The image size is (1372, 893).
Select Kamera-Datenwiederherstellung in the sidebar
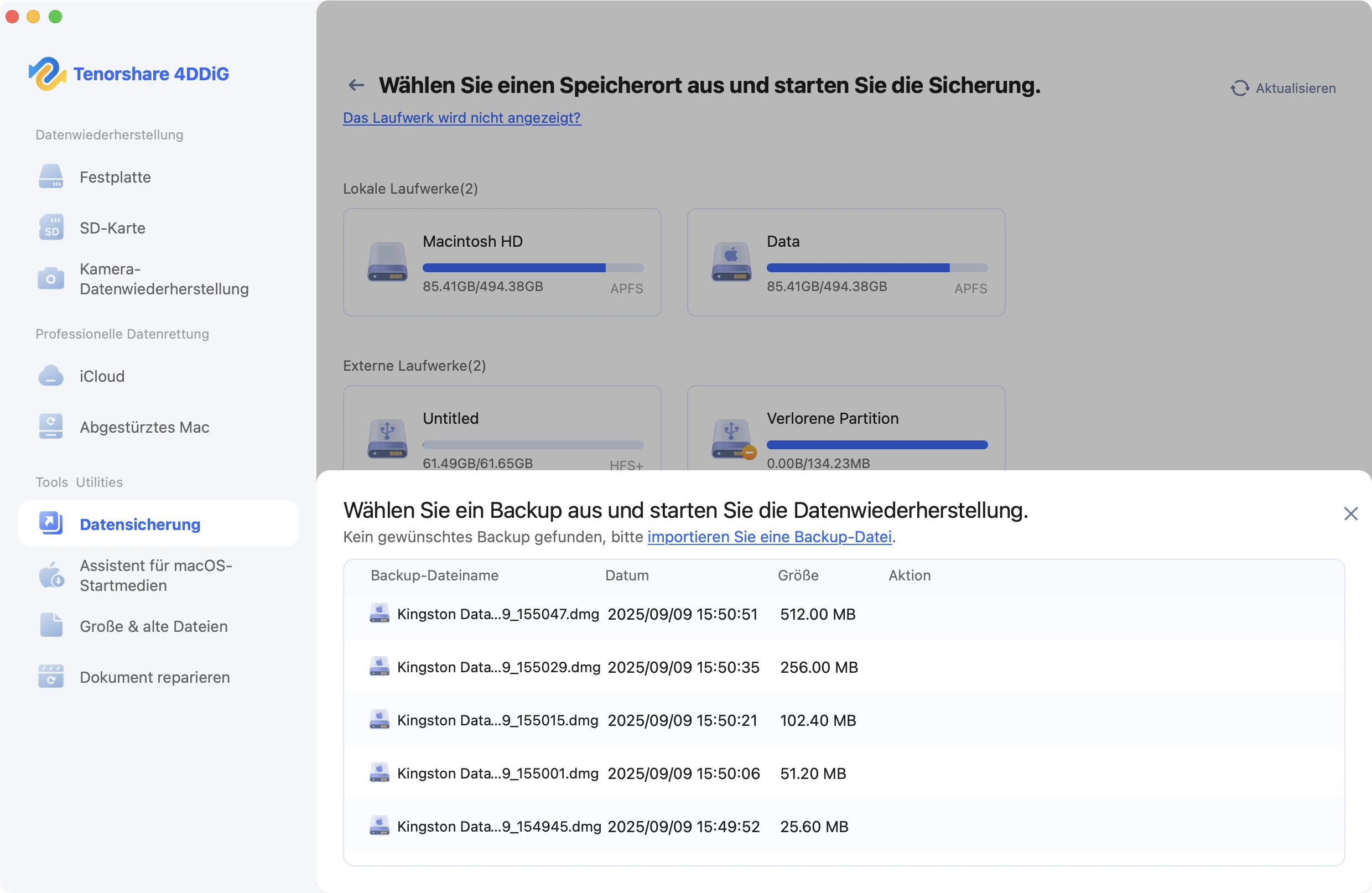point(158,278)
